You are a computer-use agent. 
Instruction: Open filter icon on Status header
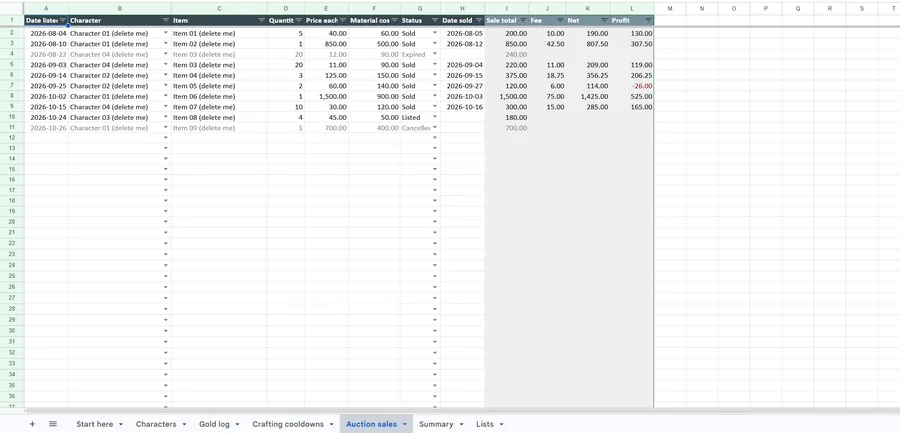pyautogui.click(x=435, y=20)
